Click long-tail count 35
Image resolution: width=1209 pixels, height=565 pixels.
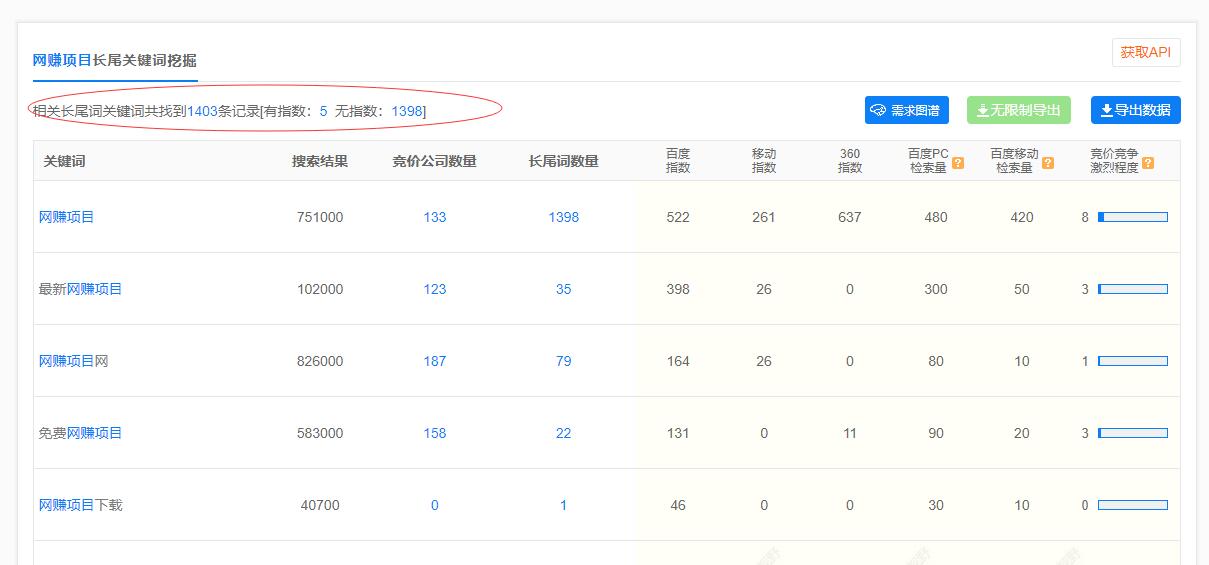coord(564,289)
